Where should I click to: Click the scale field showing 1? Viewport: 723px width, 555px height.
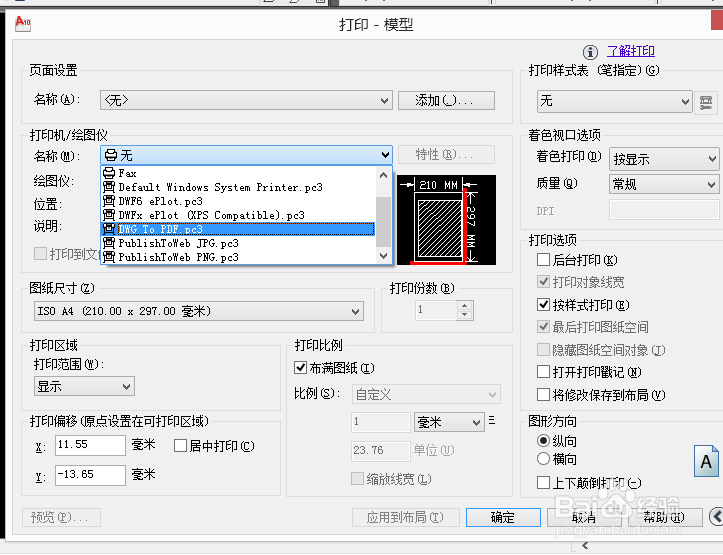point(380,422)
